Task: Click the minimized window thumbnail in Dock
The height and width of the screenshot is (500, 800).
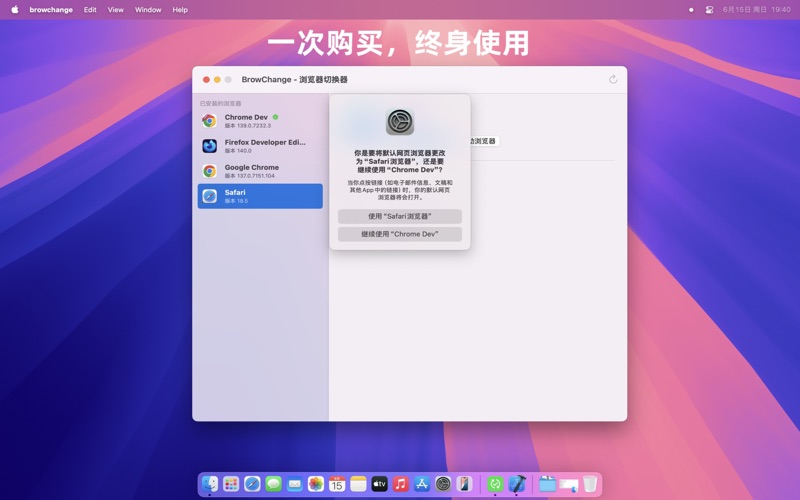Action: [x=568, y=484]
